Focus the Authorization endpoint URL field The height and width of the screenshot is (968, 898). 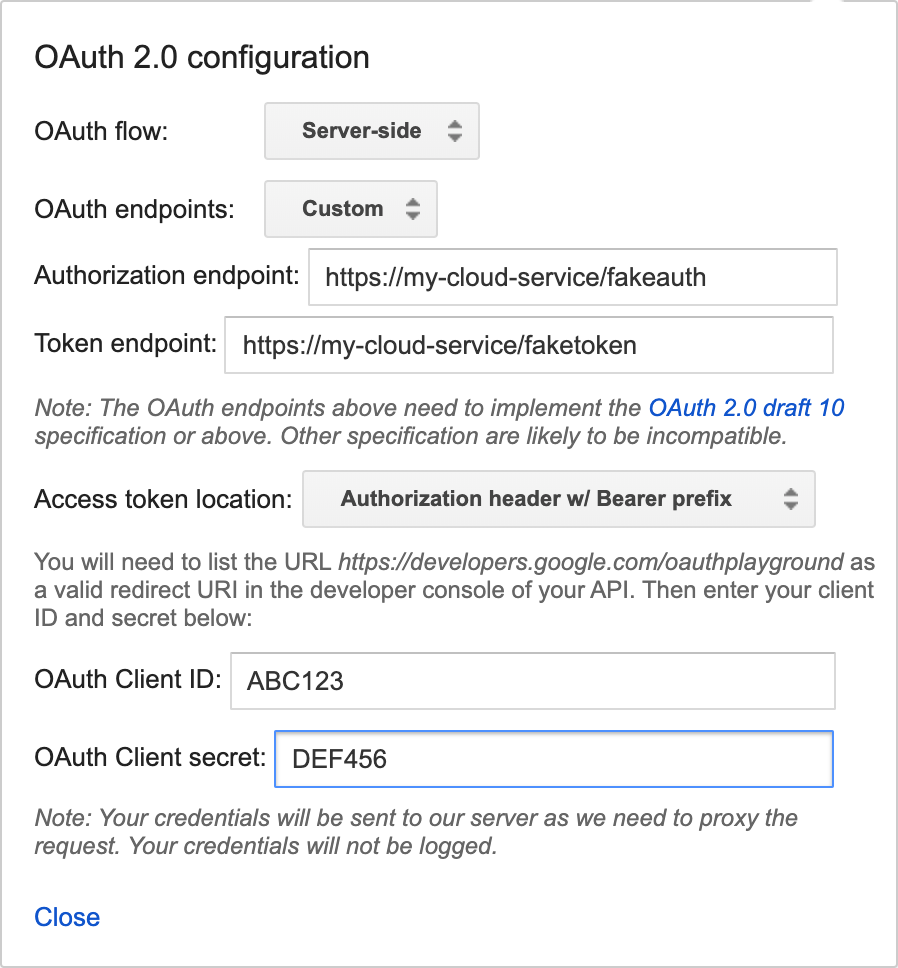[x=572, y=277]
